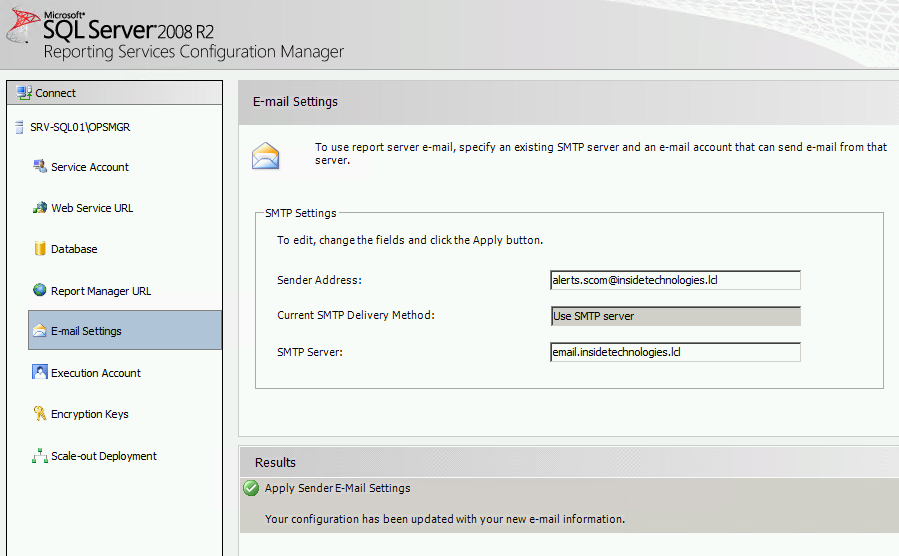Screen dimensions: 899x556
Task: Click the Scale-out Deployment network icon
Action: coord(40,456)
